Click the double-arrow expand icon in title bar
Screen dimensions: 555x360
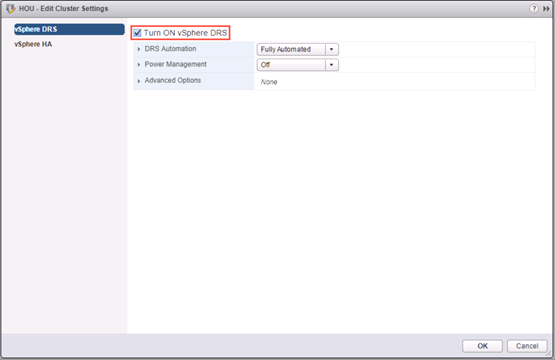point(546,8)
